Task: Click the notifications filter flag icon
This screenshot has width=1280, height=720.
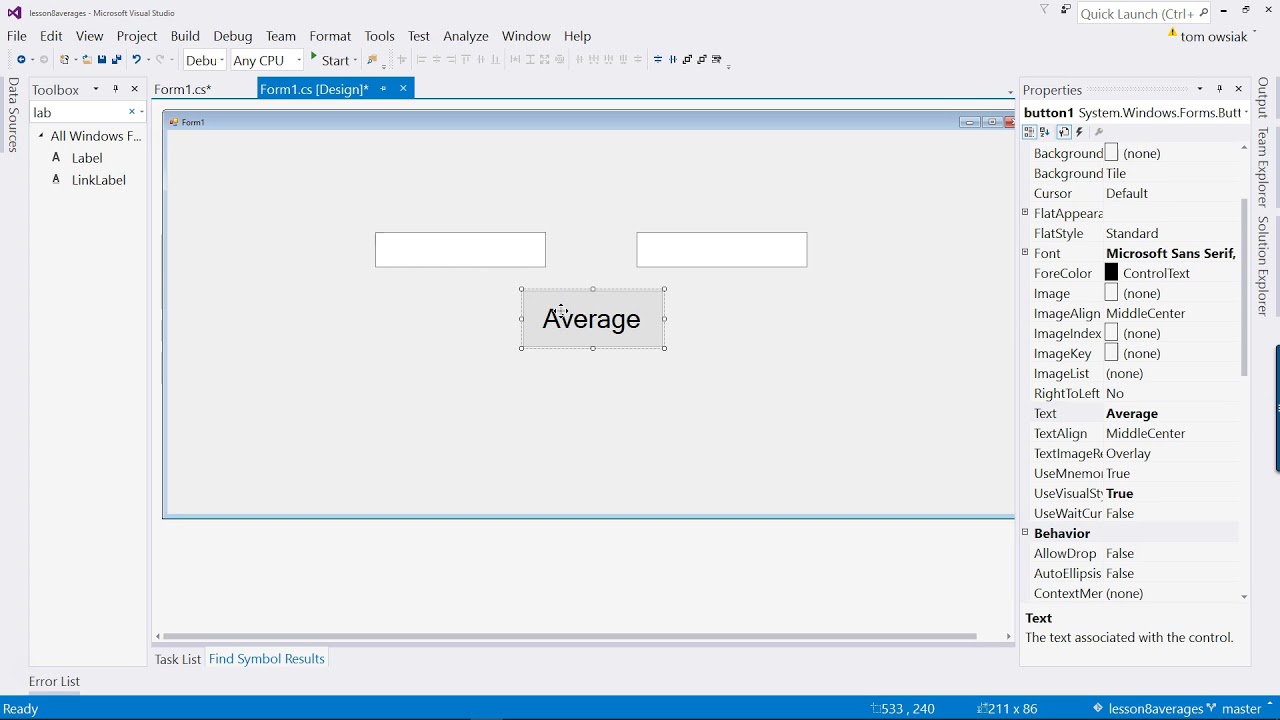Action: 1045,10
